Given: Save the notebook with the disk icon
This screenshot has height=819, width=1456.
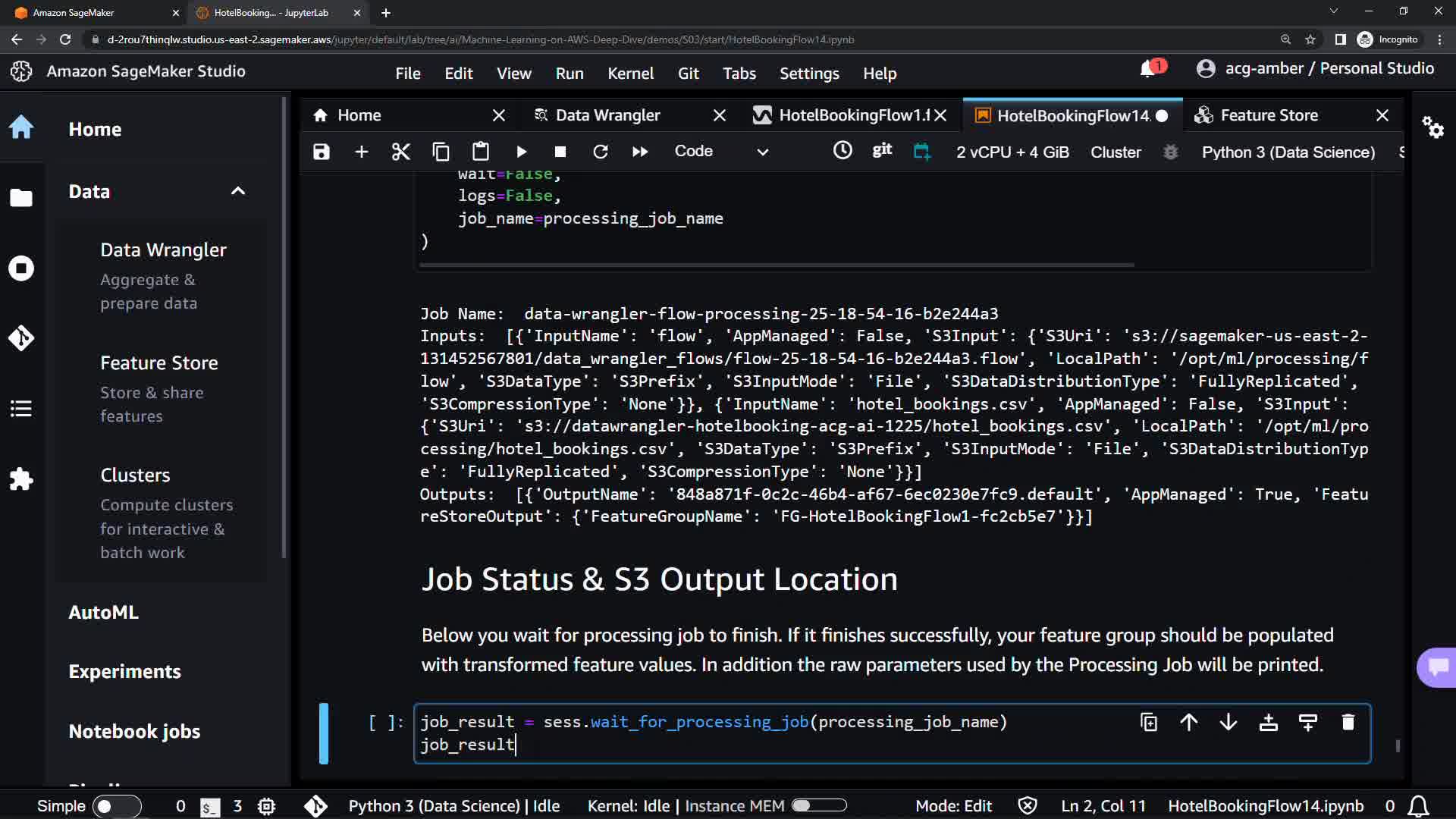Looking at the screenshot, I should 322,152.
